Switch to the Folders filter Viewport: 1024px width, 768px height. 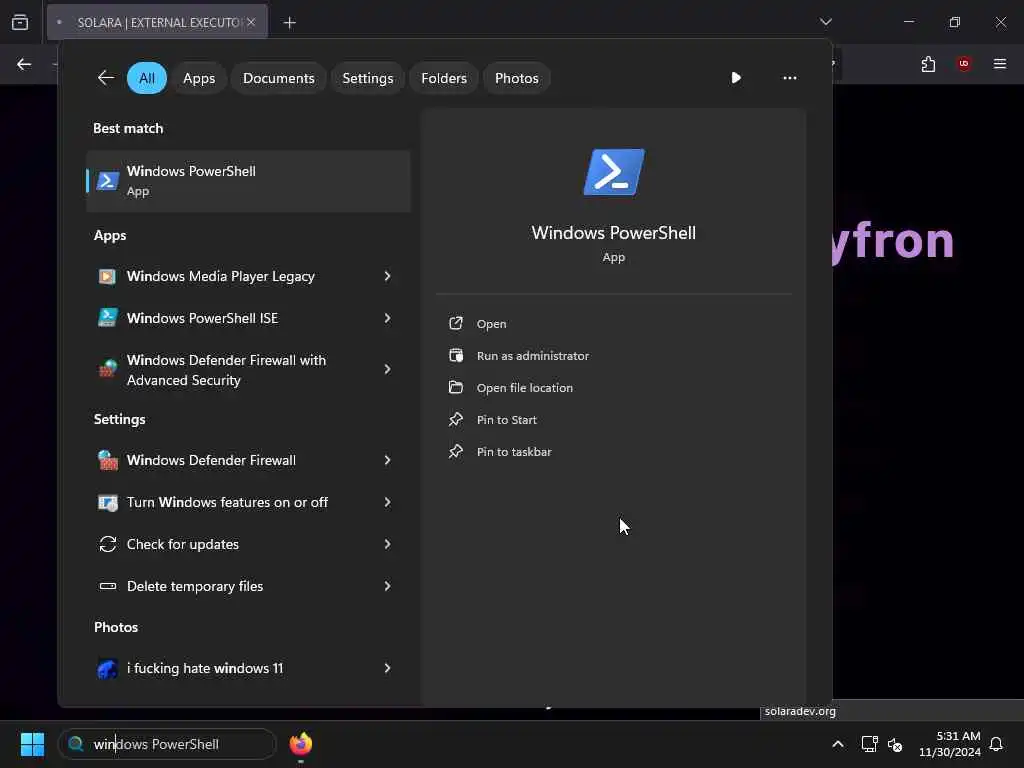[444, 78]
